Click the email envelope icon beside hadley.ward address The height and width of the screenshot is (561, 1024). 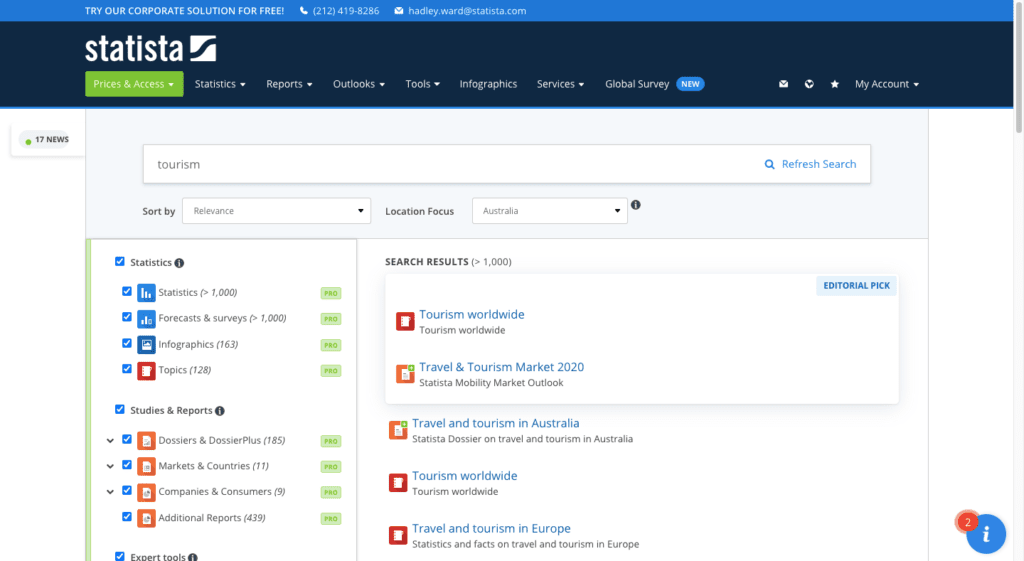398,11
